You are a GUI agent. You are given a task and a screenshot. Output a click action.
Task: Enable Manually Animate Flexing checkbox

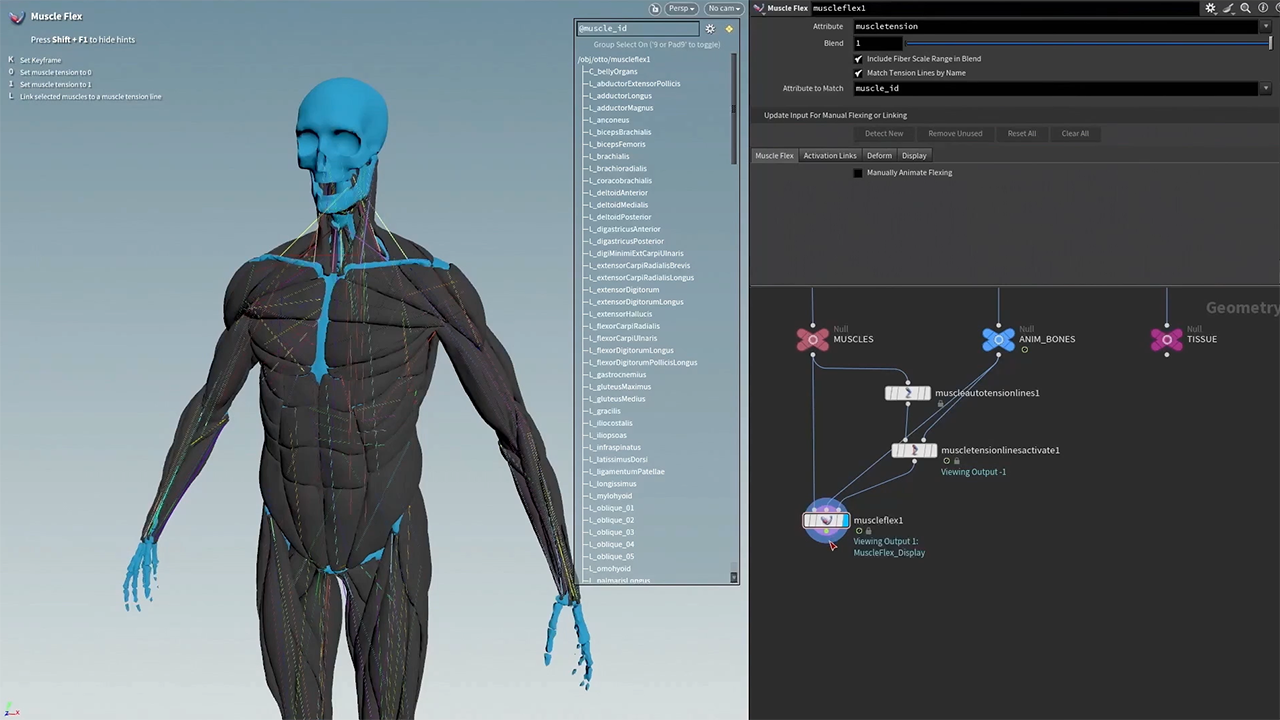[x=858, y=173]
